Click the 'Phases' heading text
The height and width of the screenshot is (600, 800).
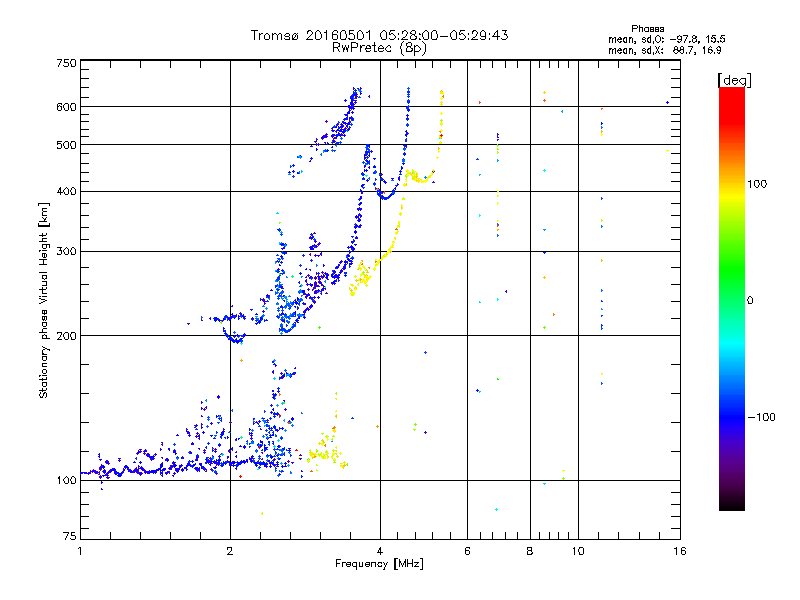coord(647,29)
